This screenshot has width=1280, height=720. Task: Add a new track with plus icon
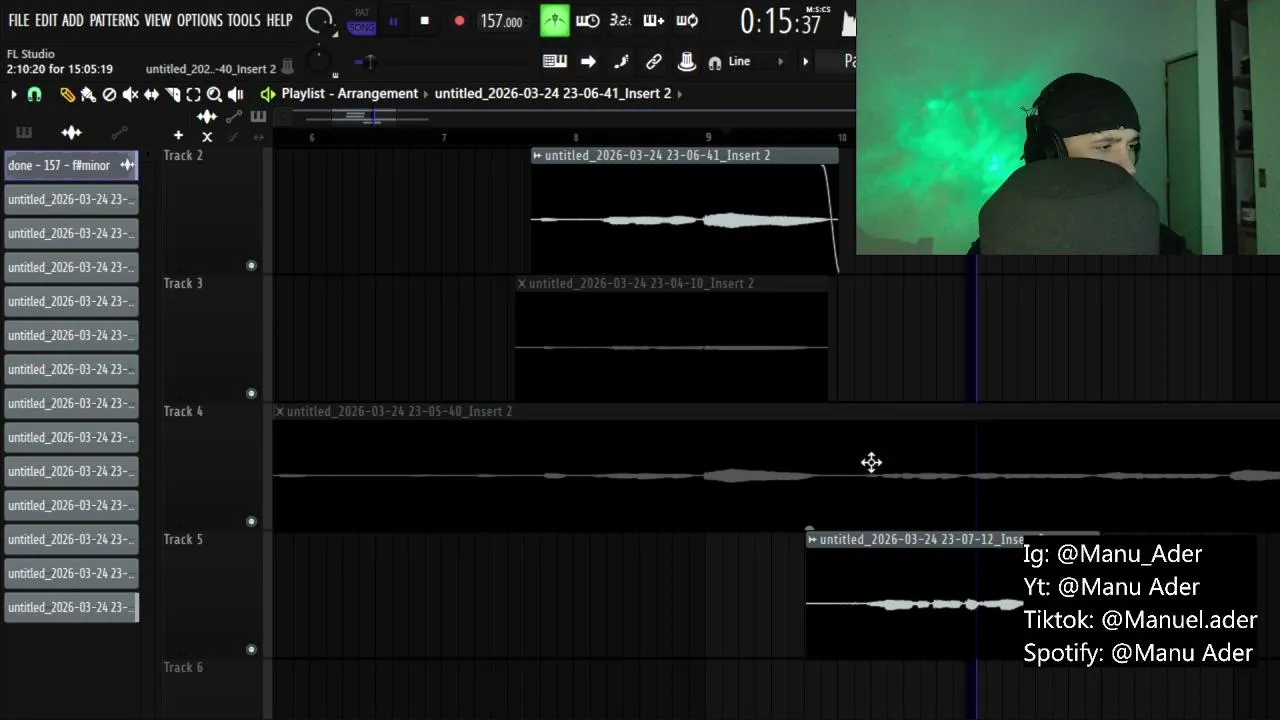click(x=178, y=135)
